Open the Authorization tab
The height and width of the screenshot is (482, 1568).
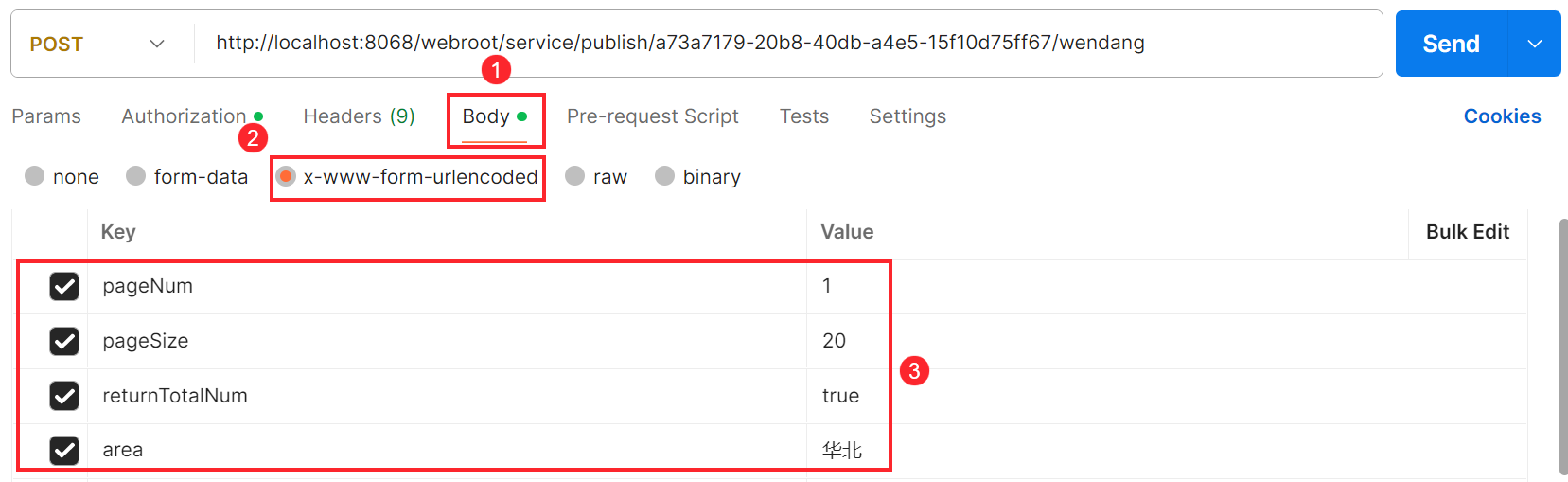coord(184,116)
